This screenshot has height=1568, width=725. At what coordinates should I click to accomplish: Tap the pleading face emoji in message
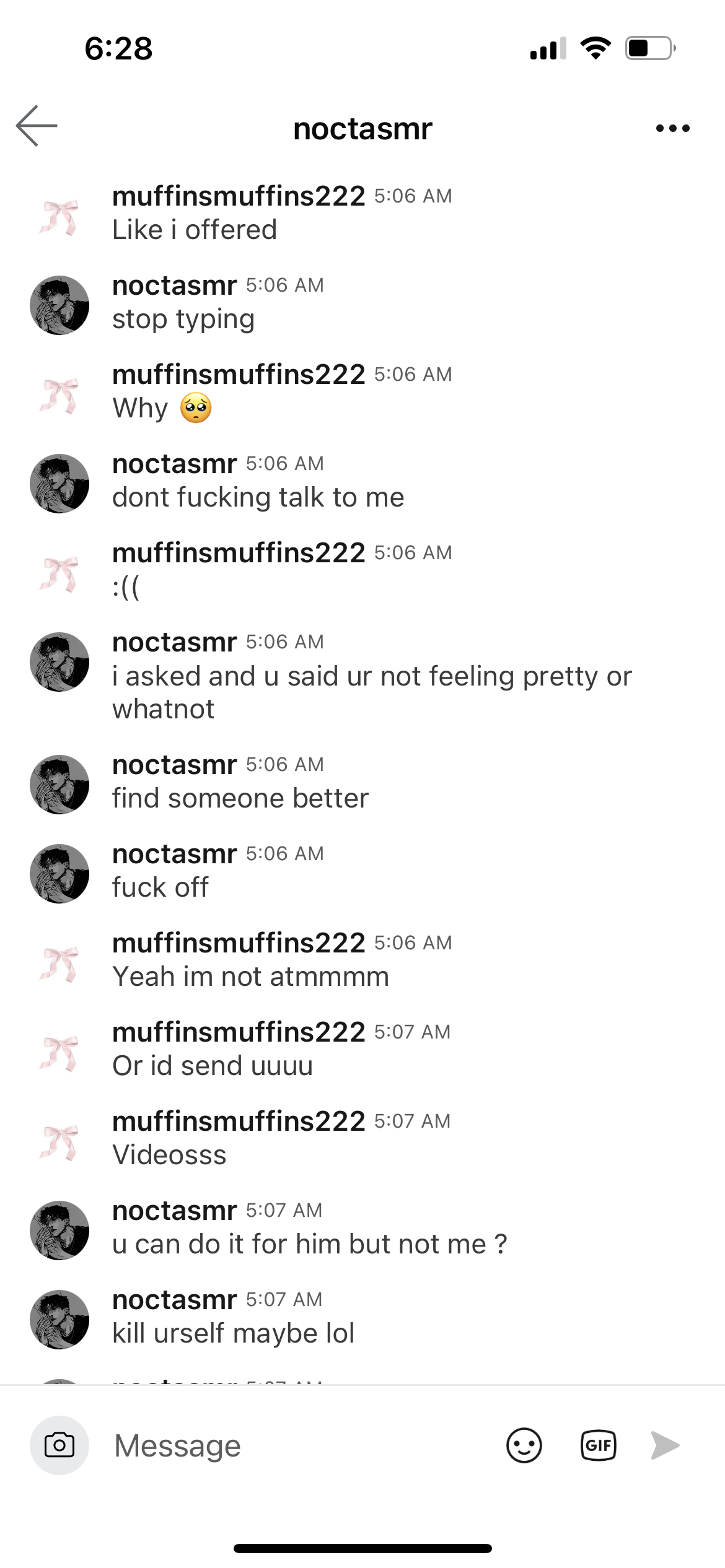coord(196,408)
